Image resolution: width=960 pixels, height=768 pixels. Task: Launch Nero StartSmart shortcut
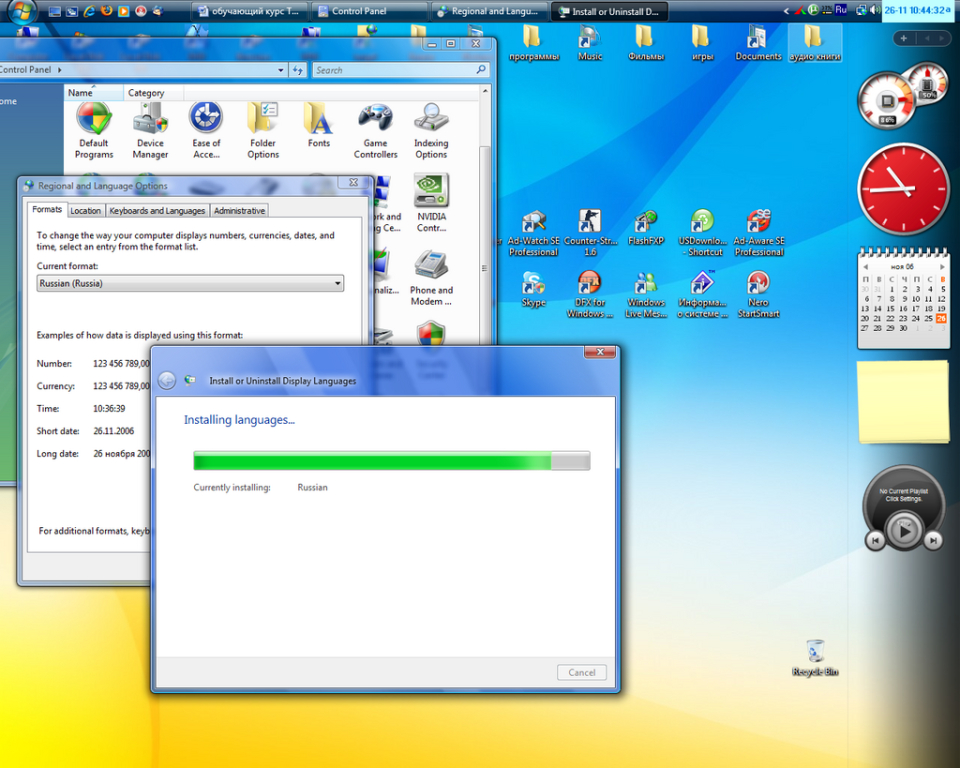[x=759, y=294]
